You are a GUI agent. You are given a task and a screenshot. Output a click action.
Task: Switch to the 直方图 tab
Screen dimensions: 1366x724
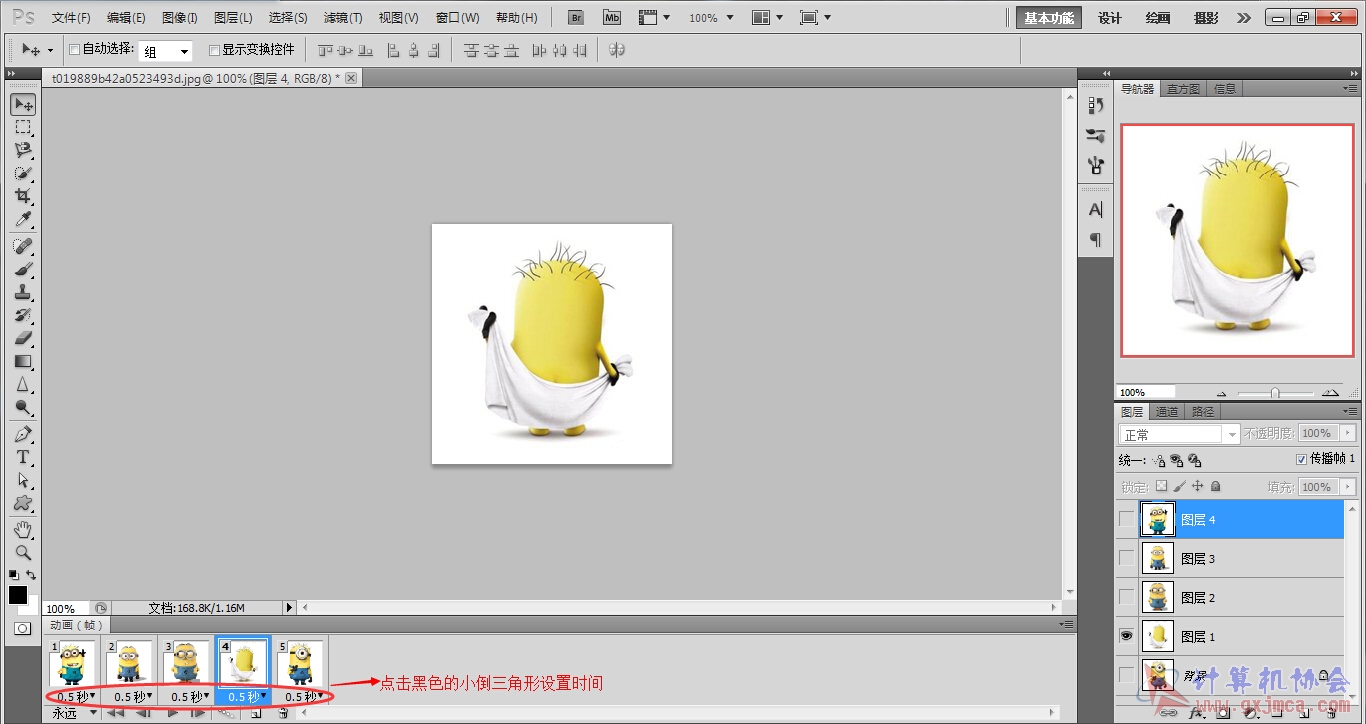click(1184, 89)
